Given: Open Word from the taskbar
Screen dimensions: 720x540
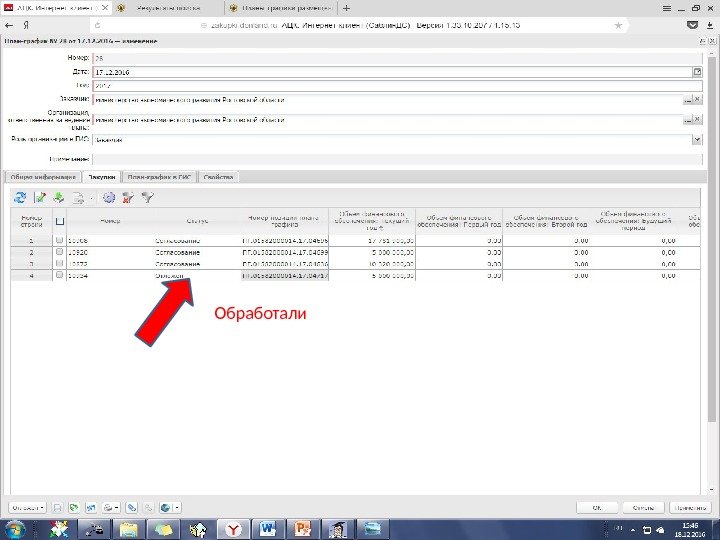Looking at the screenshot, I should 268,529.
